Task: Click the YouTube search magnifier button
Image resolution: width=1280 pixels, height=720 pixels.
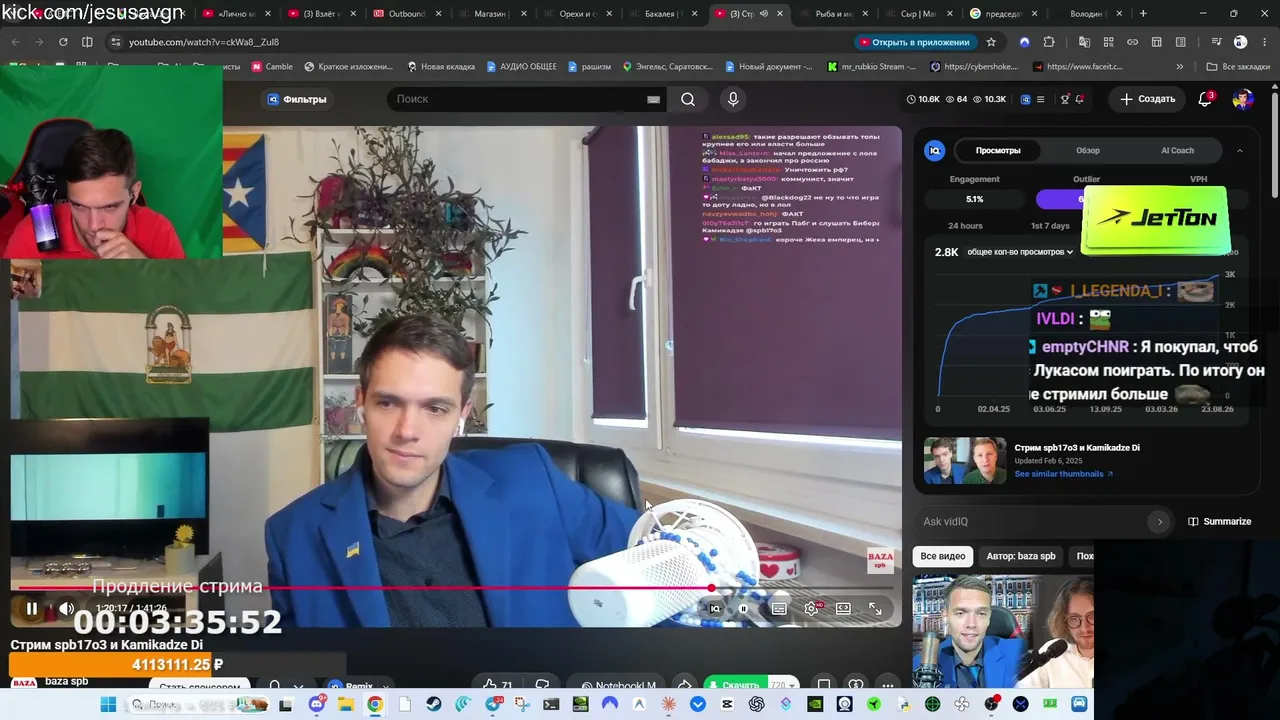Action: click(x=688, y=99)
